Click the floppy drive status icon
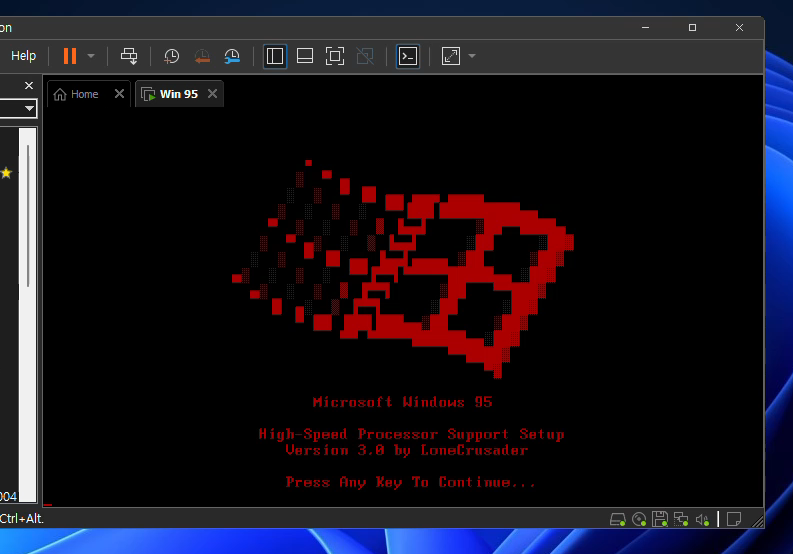793x554 pixels. (x=660, y=519)
